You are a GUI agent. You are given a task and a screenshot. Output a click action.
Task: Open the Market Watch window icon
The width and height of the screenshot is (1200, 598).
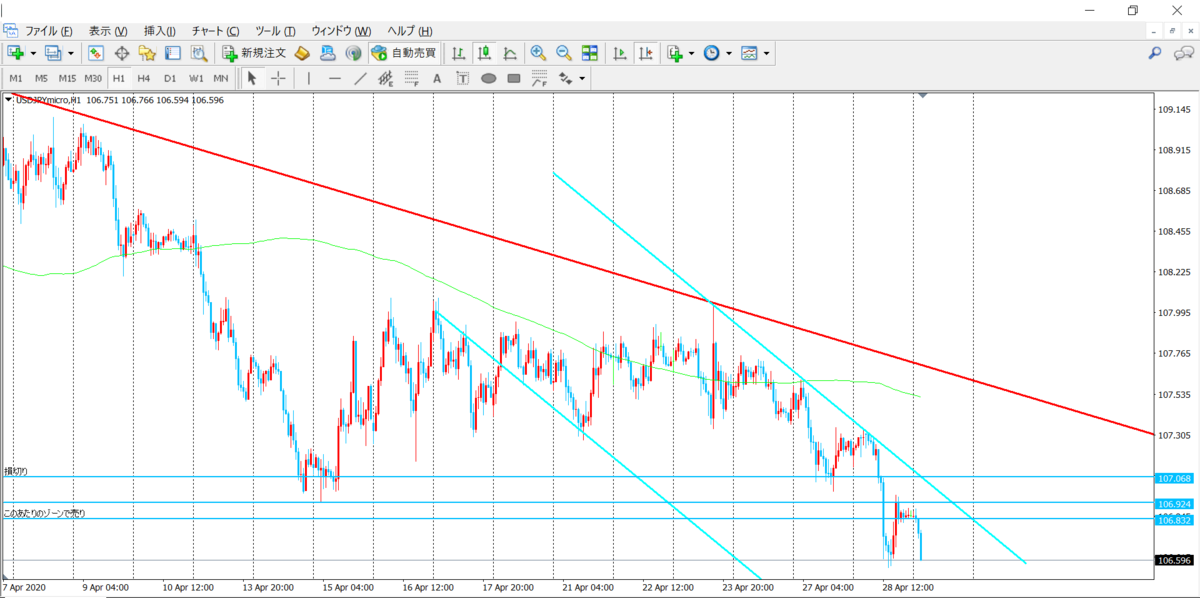click(96, 53)
